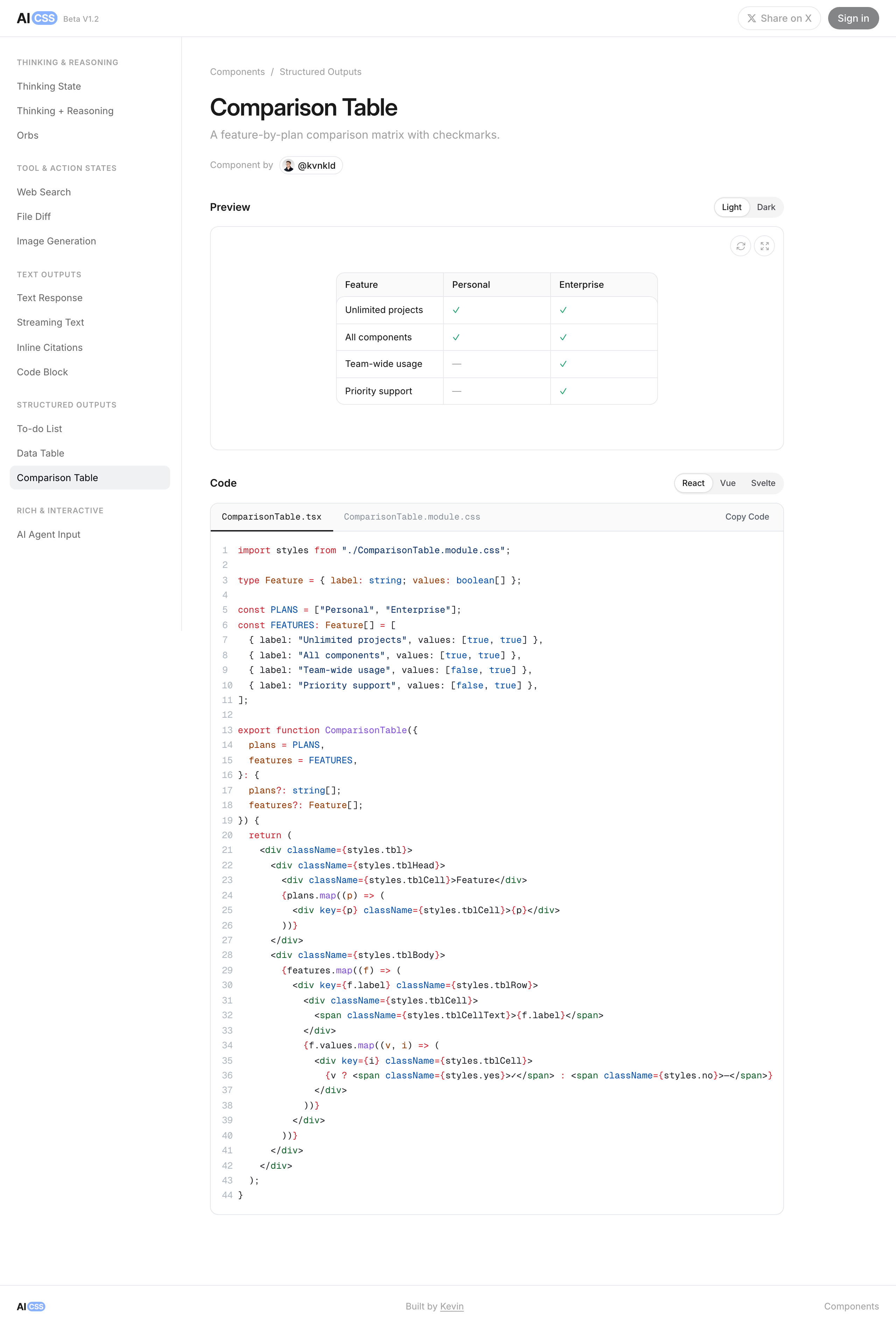Select Vue code framework
This screenshot has width=896, height=1327.
728,483
